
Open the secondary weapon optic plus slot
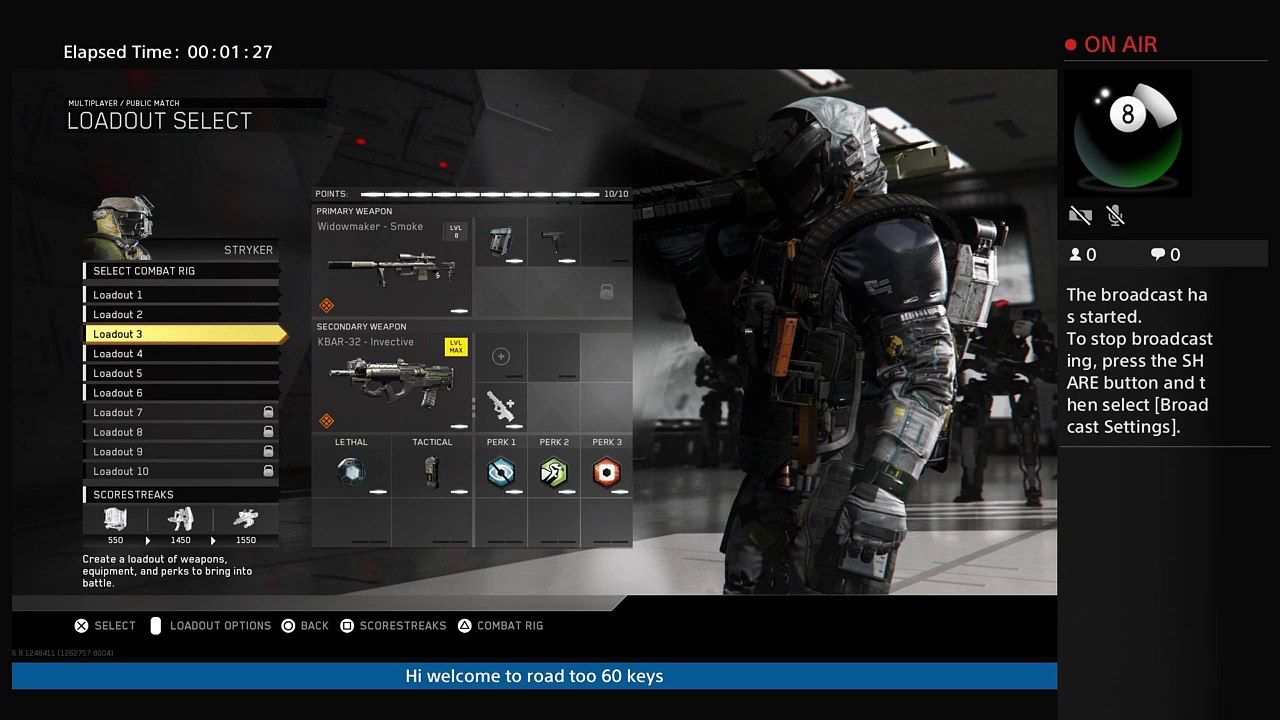(501, 356)
